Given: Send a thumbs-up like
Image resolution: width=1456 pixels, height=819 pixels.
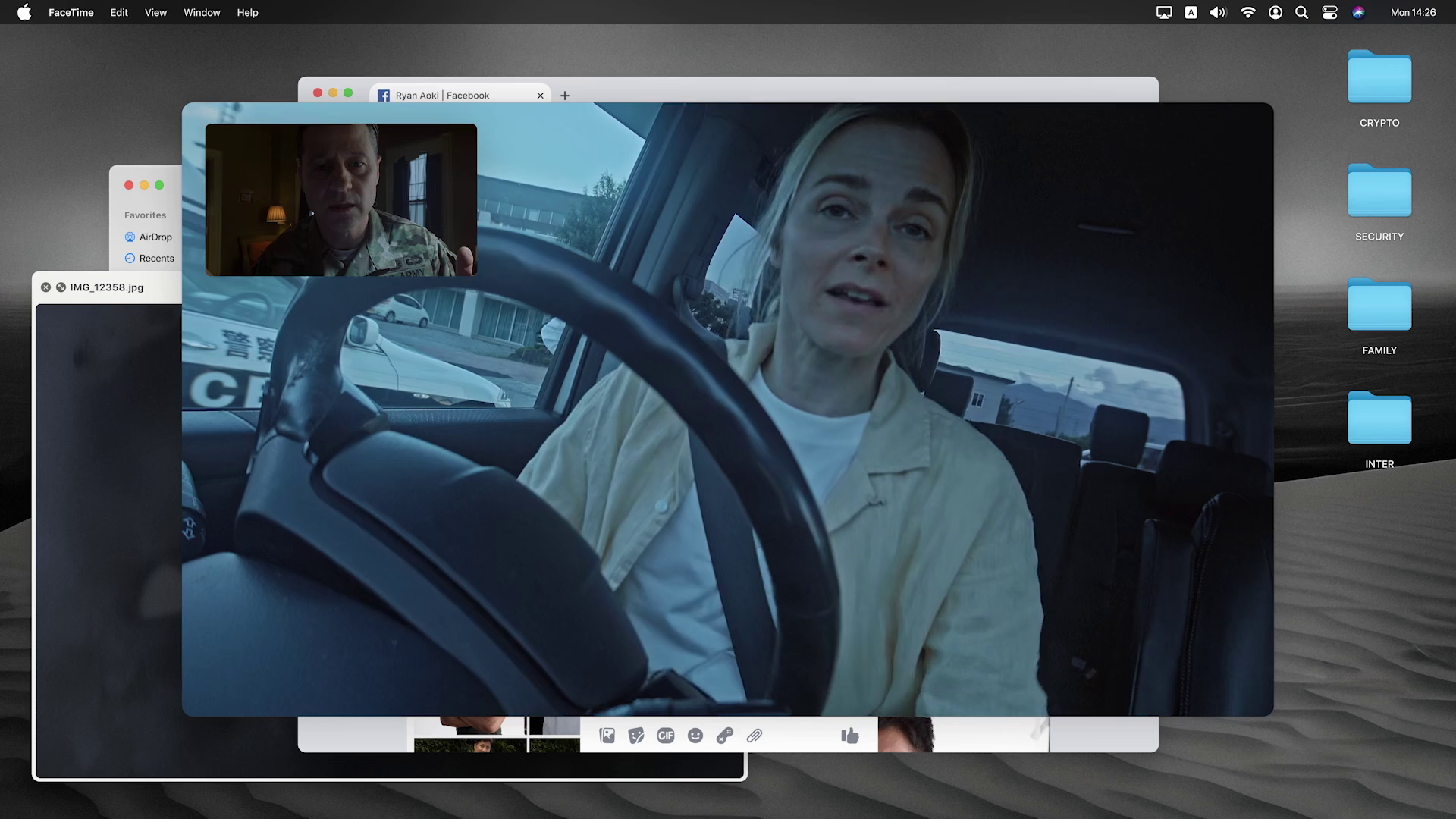Looking at the screenshot, I should (x=849, y=736).
